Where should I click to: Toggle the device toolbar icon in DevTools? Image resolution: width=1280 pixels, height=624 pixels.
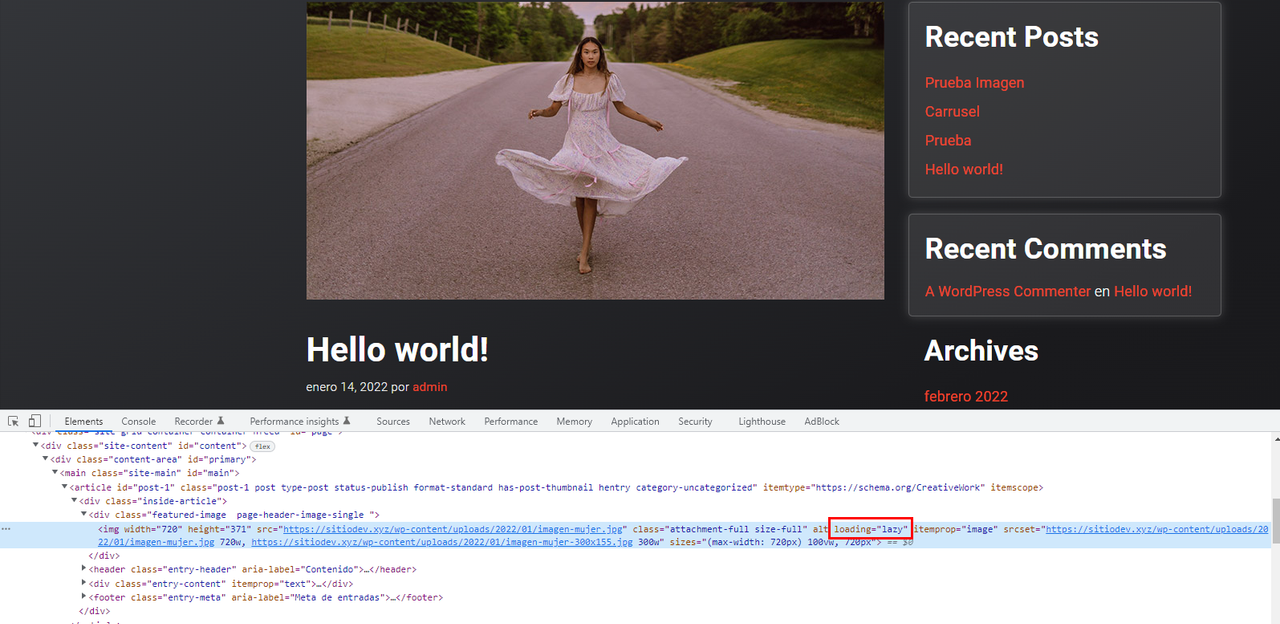(x=34, y=421)
